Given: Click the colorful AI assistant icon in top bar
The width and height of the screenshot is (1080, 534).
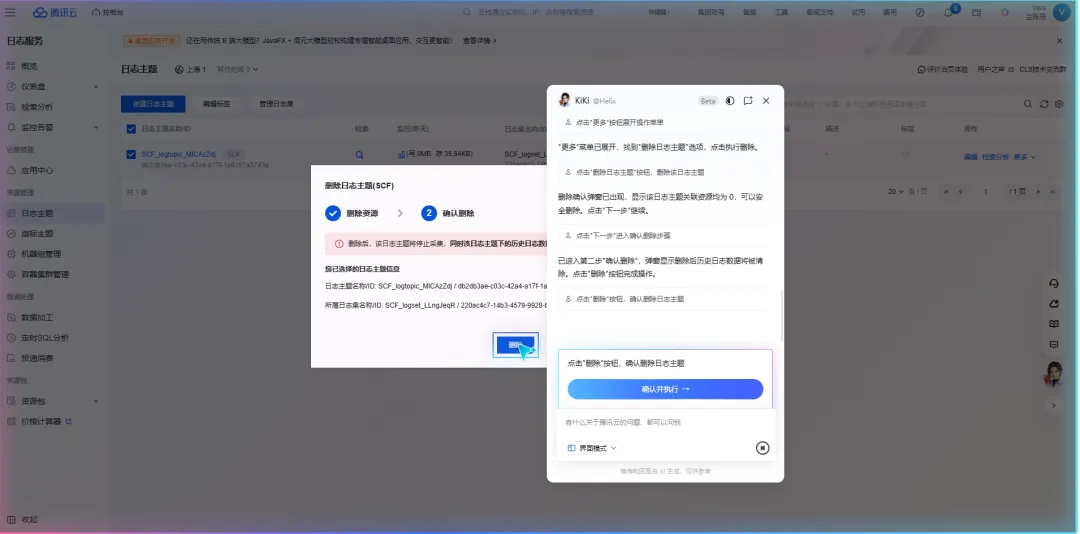Looking at the screenshot, I should click(x=1005, y=12).
